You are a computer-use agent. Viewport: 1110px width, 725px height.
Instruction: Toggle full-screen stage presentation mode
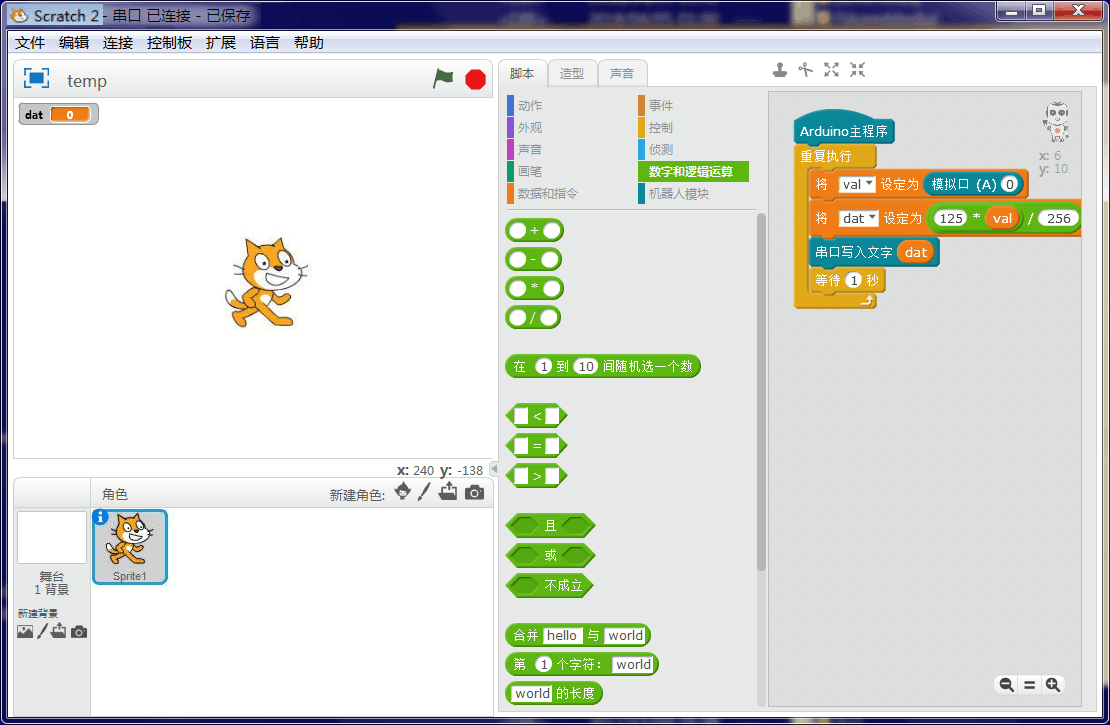click(x=36, y=78)
